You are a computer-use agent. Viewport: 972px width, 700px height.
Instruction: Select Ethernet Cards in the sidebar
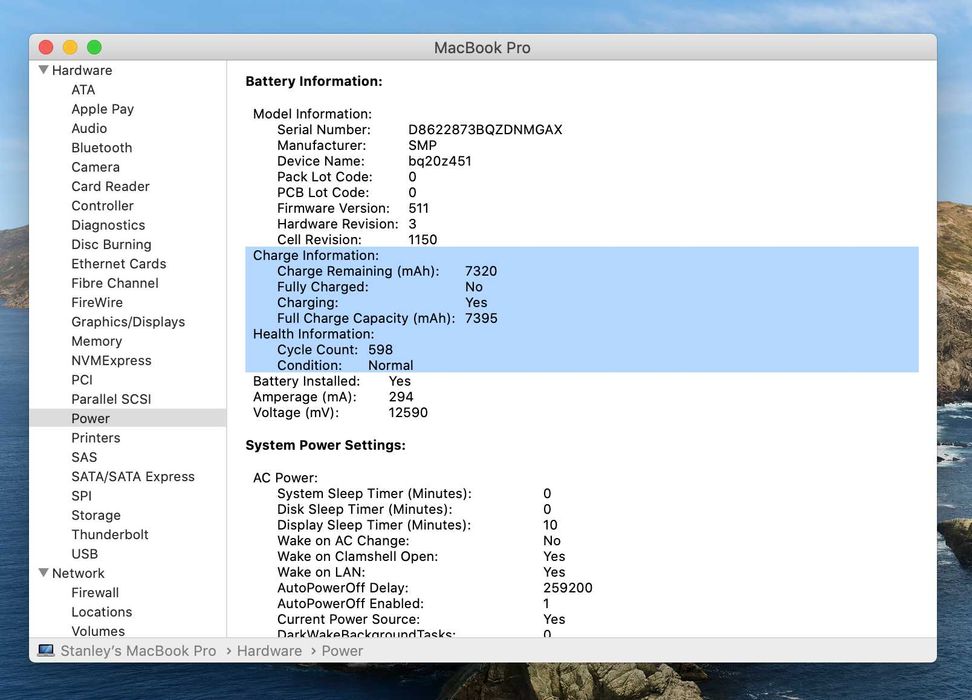(x=118, y=264)
